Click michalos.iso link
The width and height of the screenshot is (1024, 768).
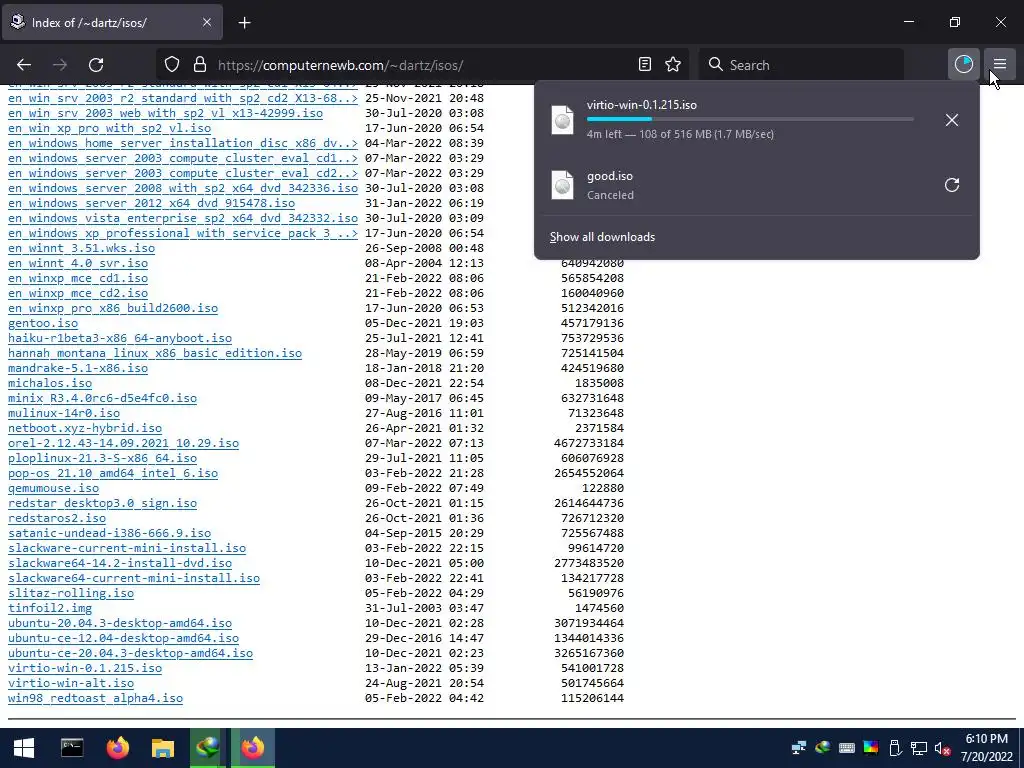click(x=50, y=383)
